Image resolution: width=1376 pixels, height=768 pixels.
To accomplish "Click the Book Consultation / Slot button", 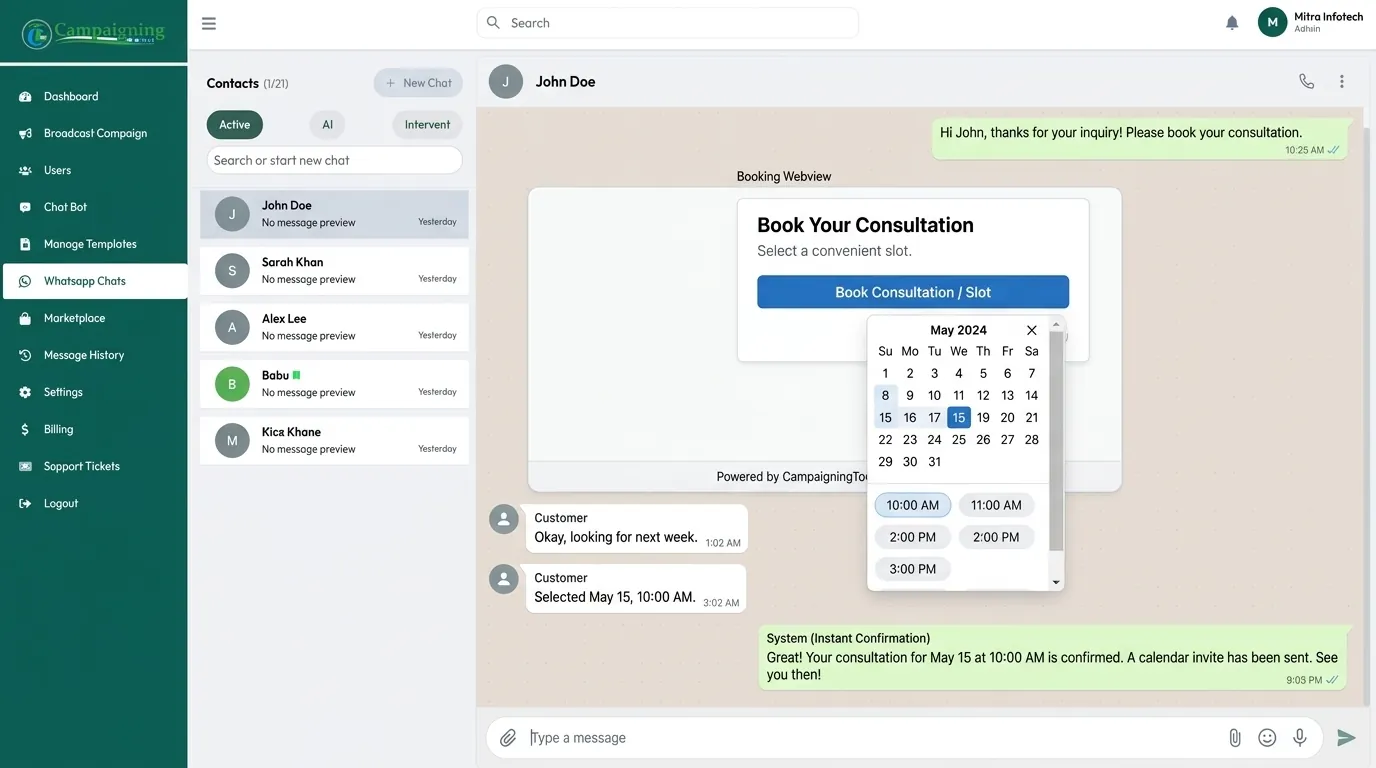I will pos(913,292).
